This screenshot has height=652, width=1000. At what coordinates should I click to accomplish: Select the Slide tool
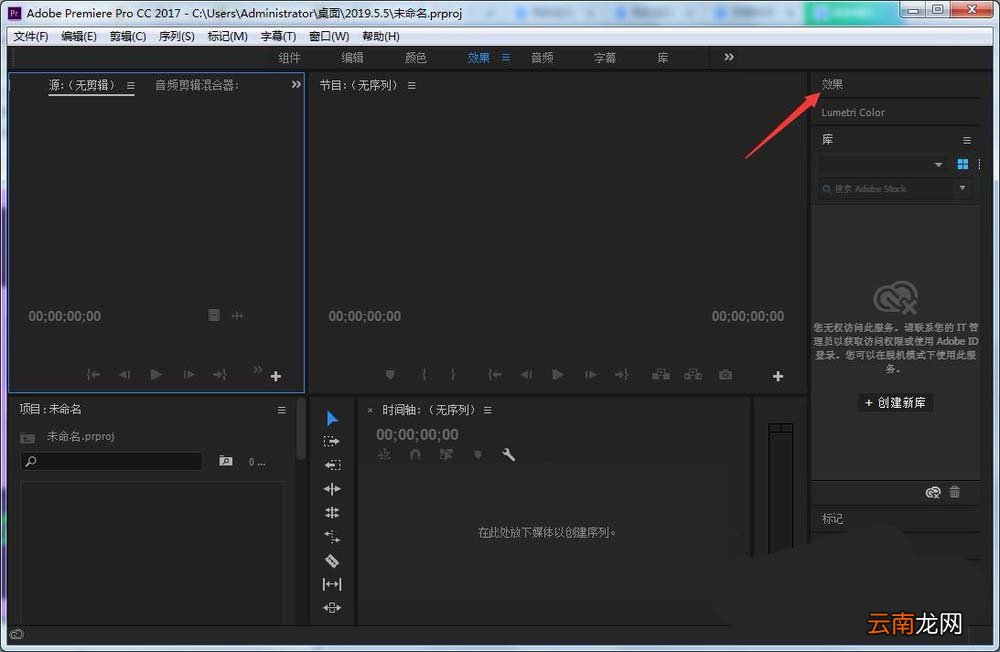tap(332, 608)
